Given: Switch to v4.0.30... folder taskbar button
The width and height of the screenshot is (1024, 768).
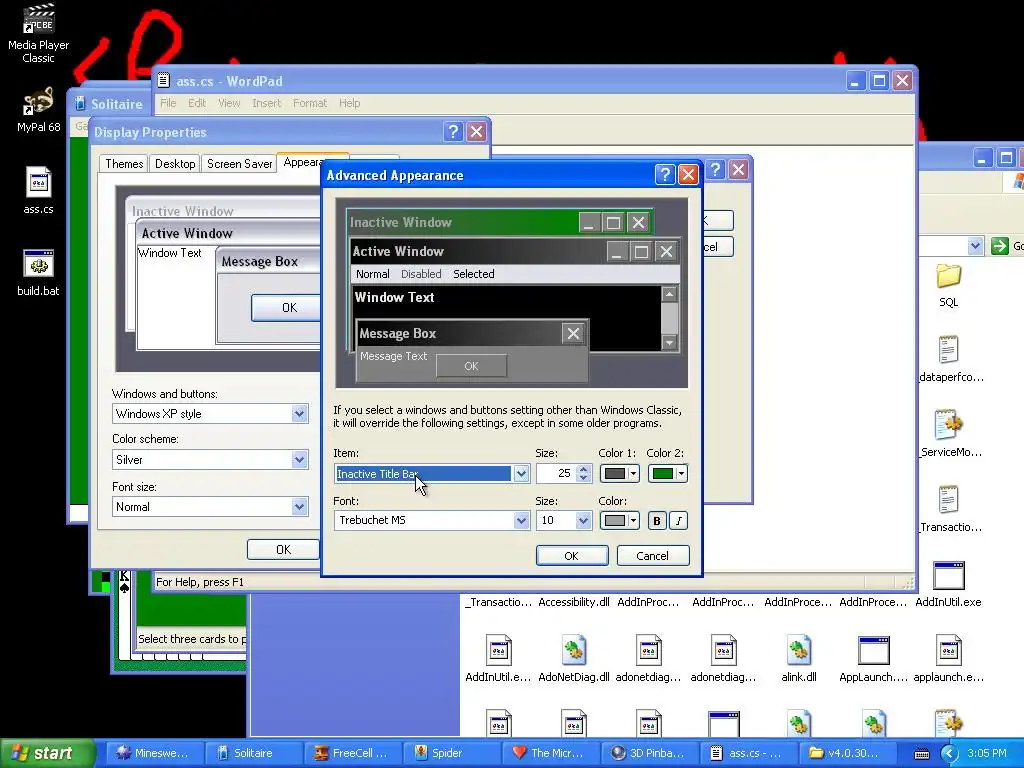Looking at the screenshot, I should coord(848,753).
